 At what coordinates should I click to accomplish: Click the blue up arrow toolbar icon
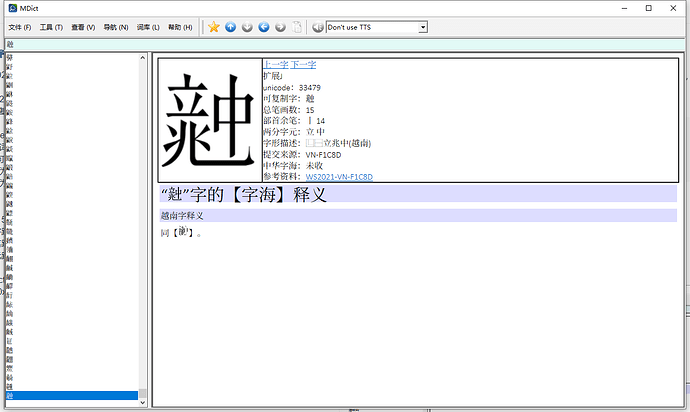click(x=230, y=27)
